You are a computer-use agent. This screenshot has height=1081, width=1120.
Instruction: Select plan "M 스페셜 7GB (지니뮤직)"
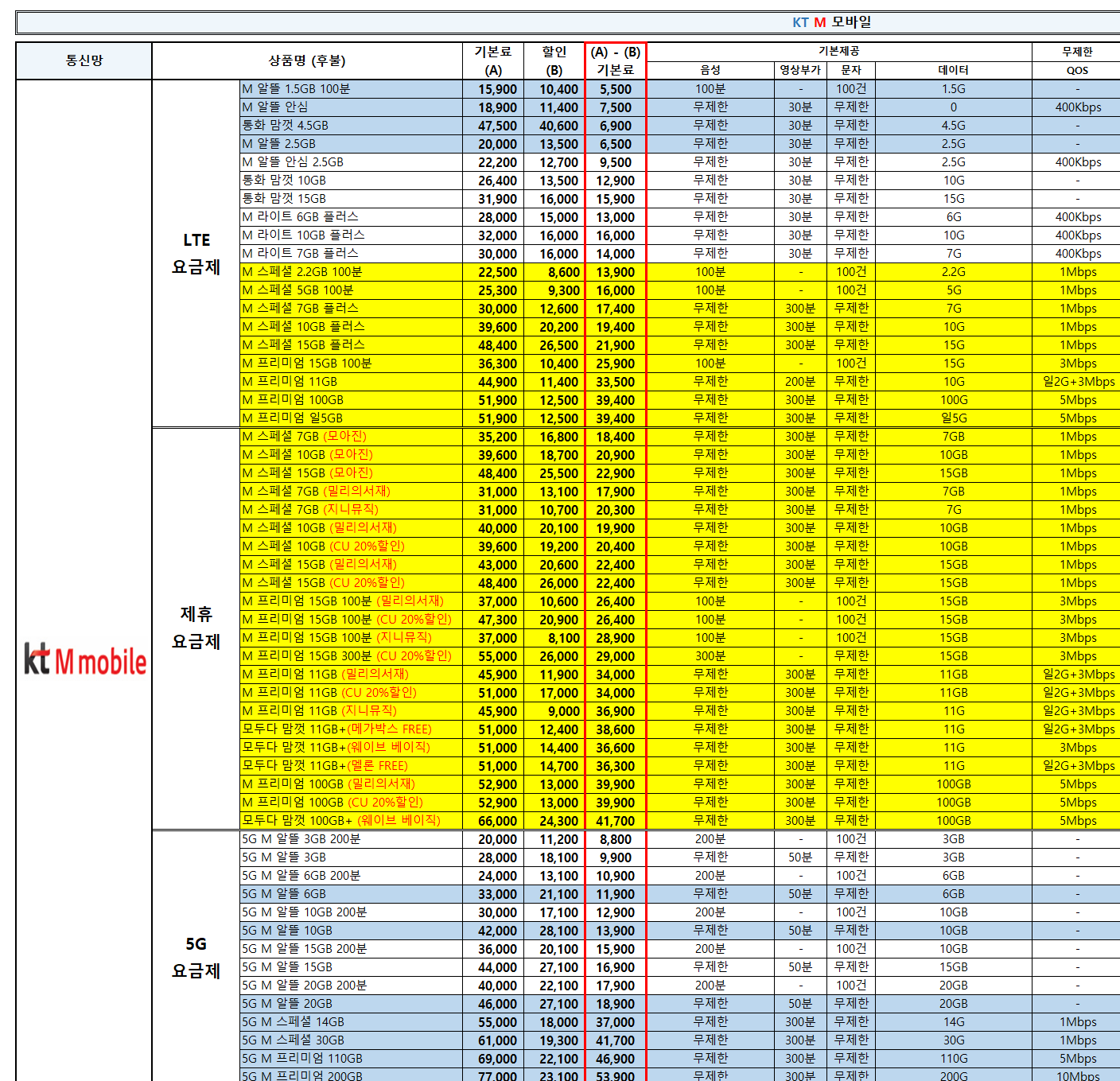[x=310, y=510]
